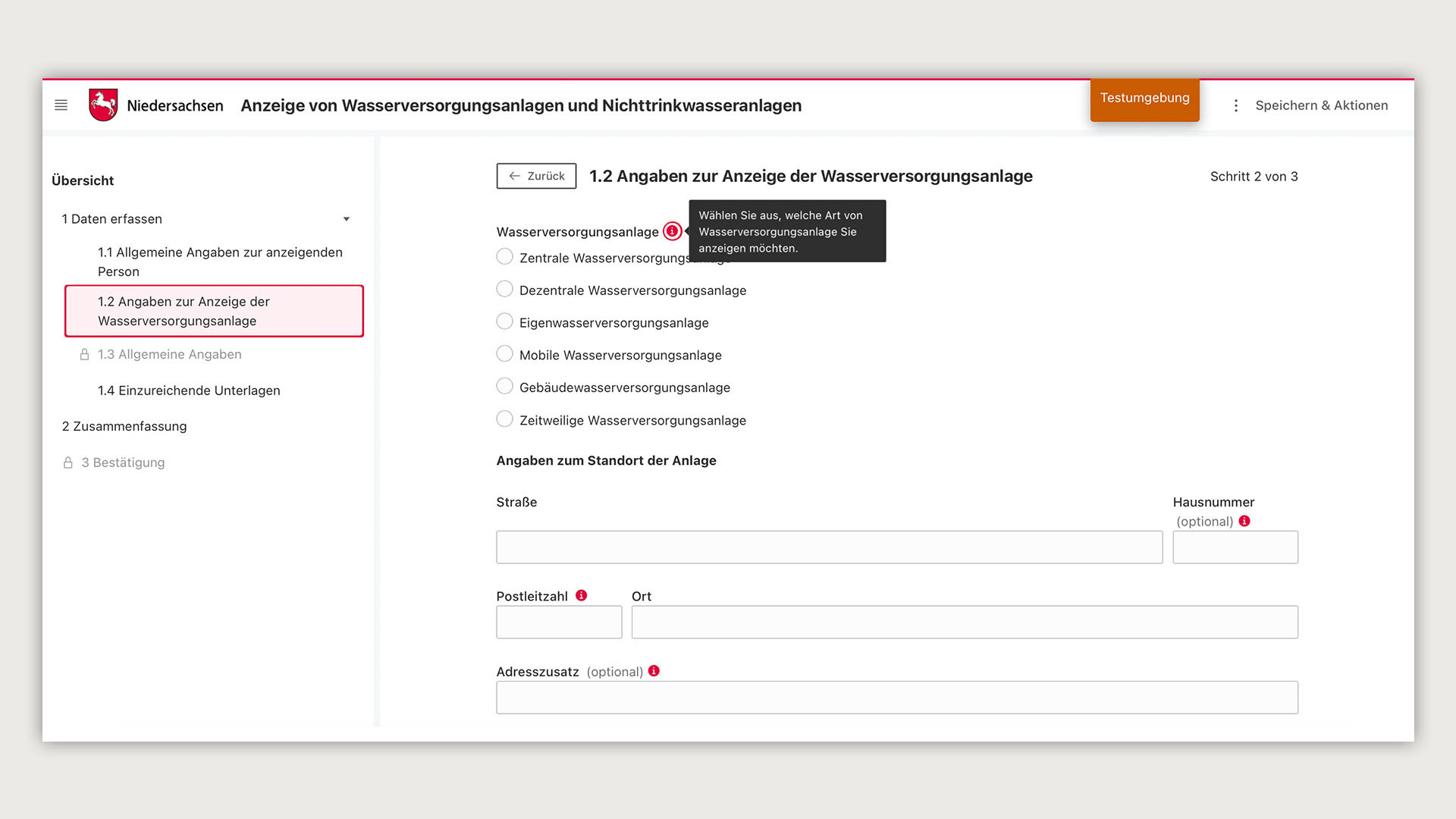Collapse the 1 Daten erfassen section arrow
Image resolution: width=1456 pixels, height=819 pixels.
[x=347, y=219]
